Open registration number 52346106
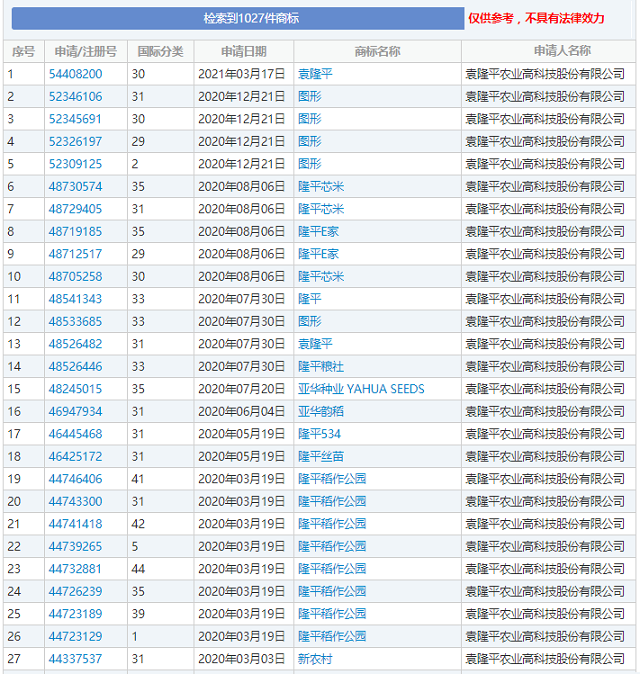This screenshot has width=640, height=674. 75,97
